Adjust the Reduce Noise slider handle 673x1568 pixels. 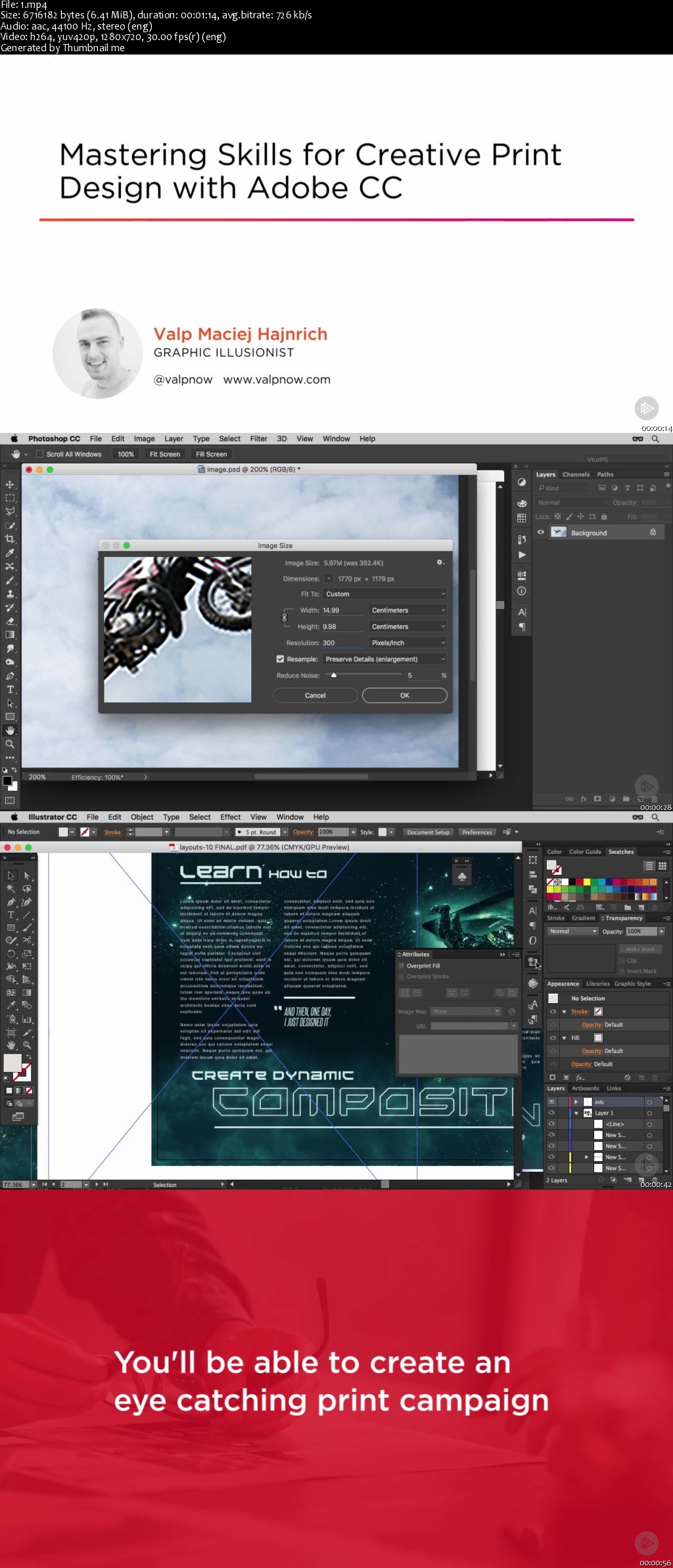click(334, 675)
